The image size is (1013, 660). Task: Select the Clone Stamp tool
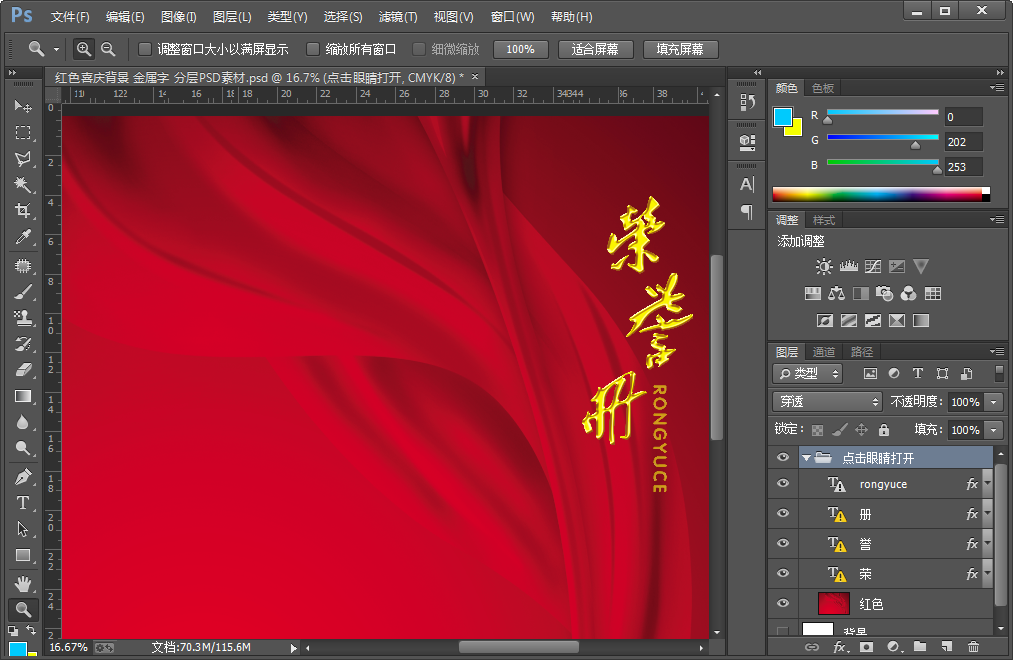23,318
